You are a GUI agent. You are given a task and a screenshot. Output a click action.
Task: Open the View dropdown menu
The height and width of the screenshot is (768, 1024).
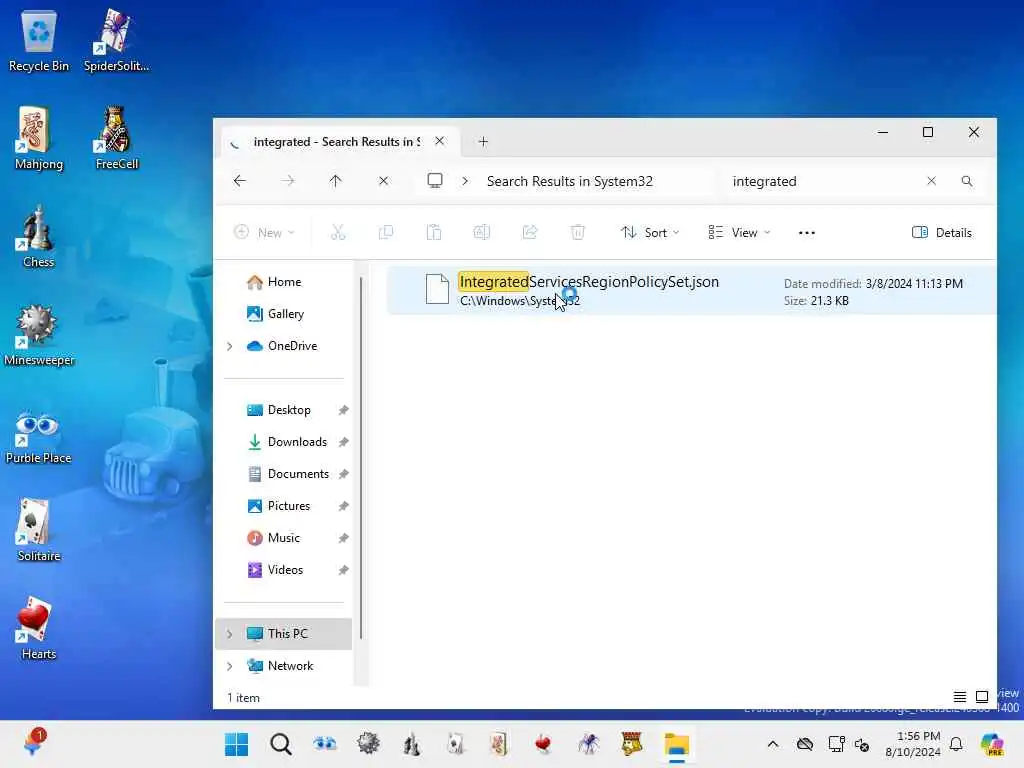[x=739, y=232]
